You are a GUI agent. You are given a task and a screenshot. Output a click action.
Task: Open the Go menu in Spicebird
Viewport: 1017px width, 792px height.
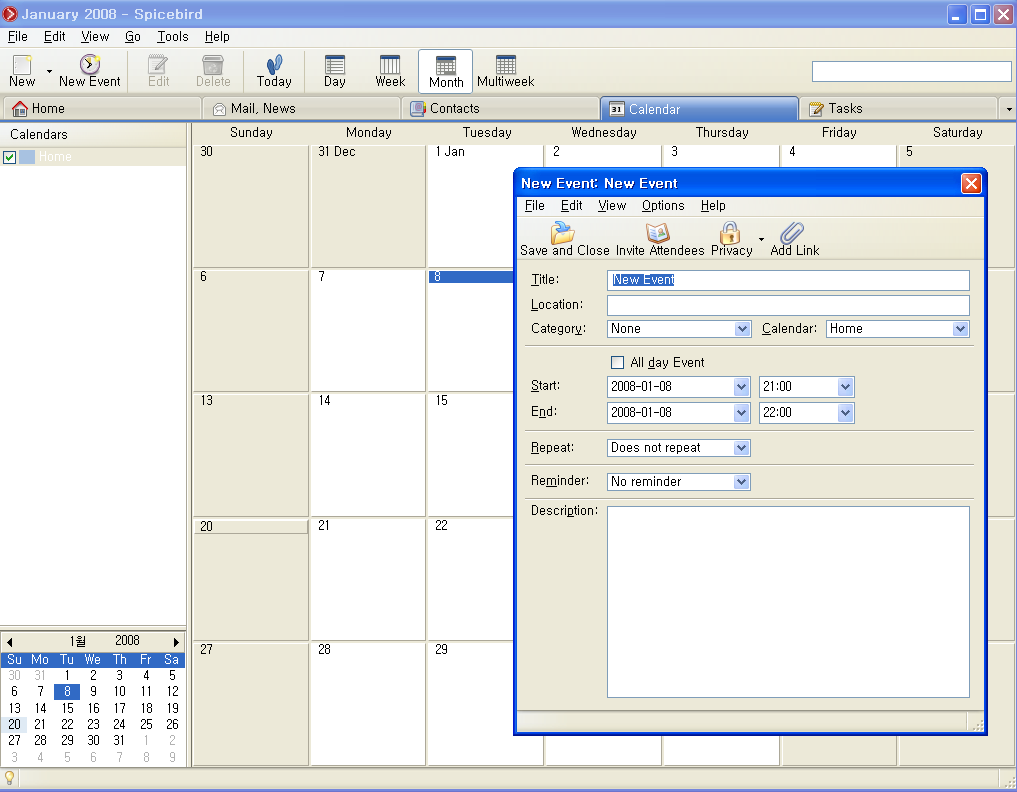[x=132, y=36]
